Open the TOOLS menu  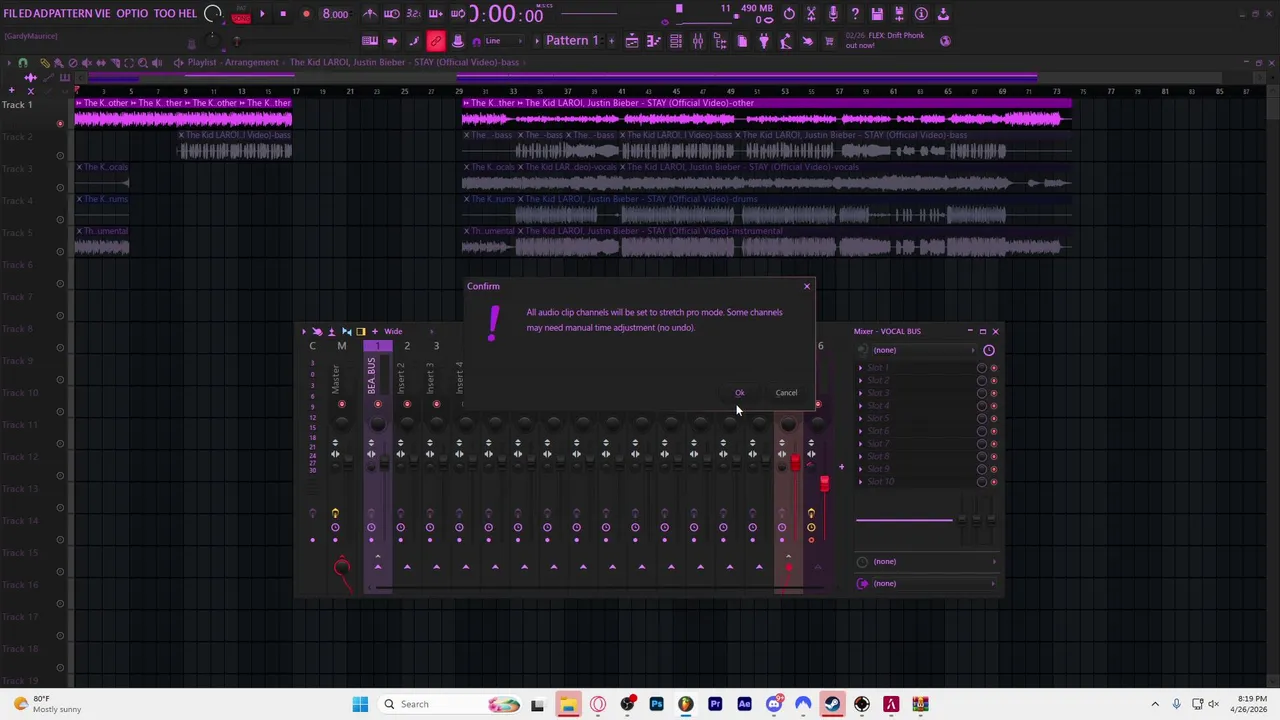coord(165,14)
